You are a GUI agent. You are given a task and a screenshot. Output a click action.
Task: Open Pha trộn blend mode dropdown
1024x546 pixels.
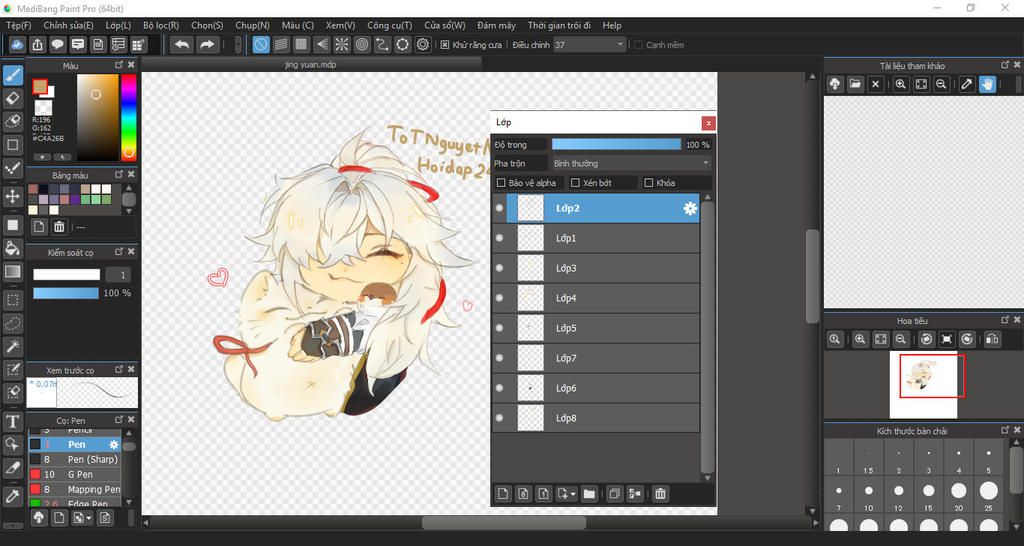click(632, 163)
